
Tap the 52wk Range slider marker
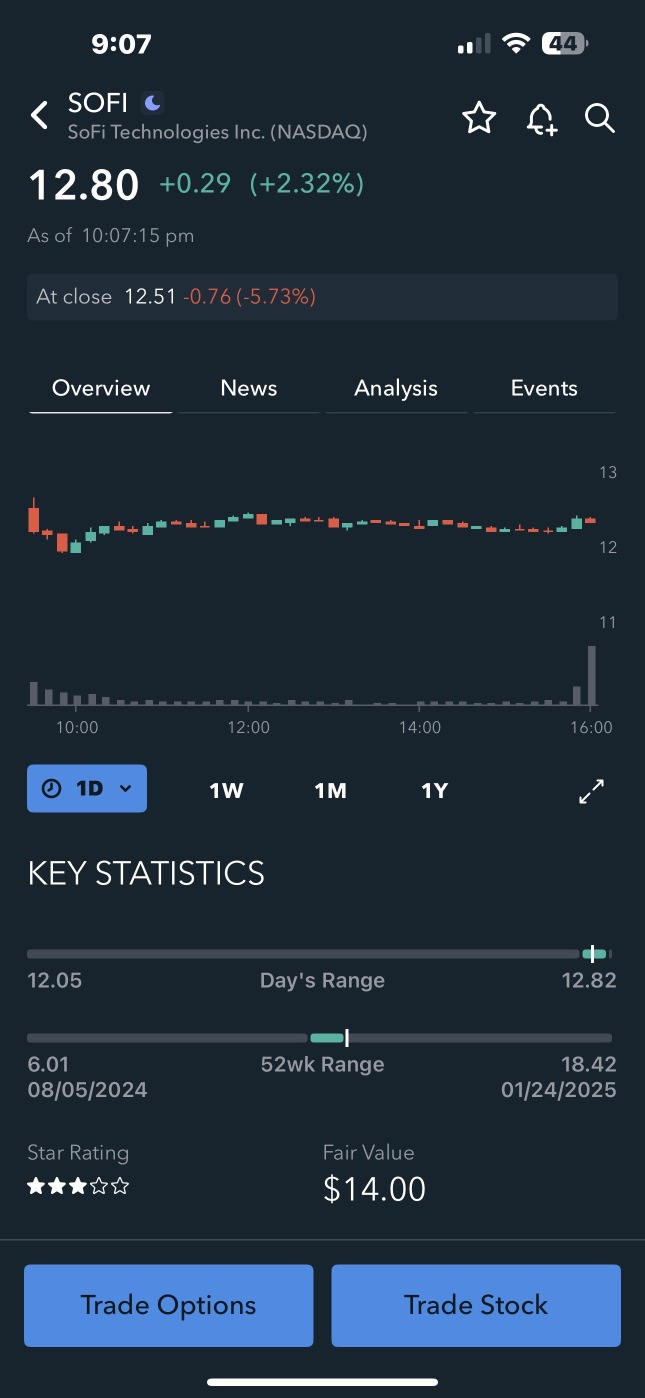tap(346, 1038)
